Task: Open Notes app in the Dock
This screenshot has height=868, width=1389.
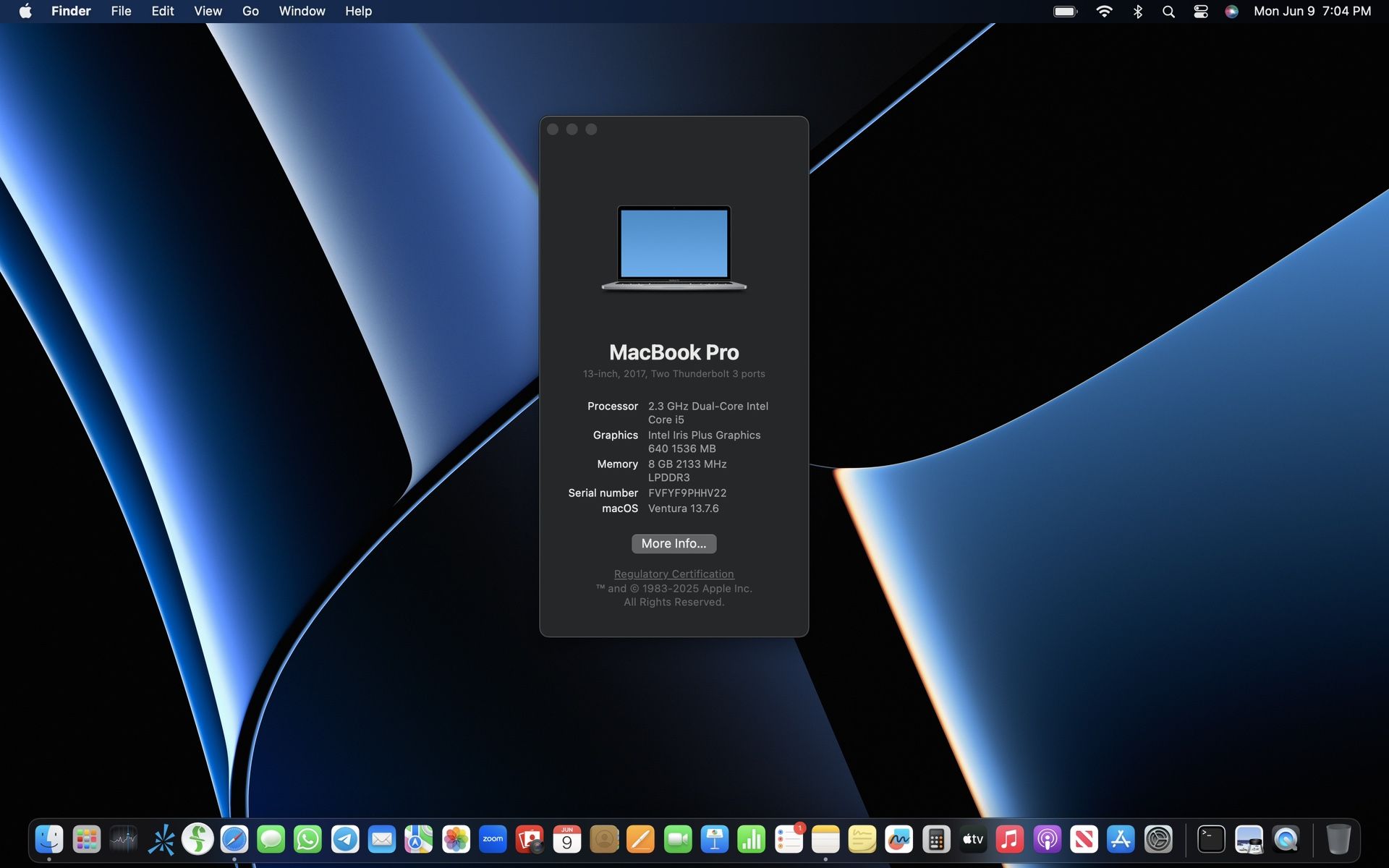Action: (x=825, y=839)
